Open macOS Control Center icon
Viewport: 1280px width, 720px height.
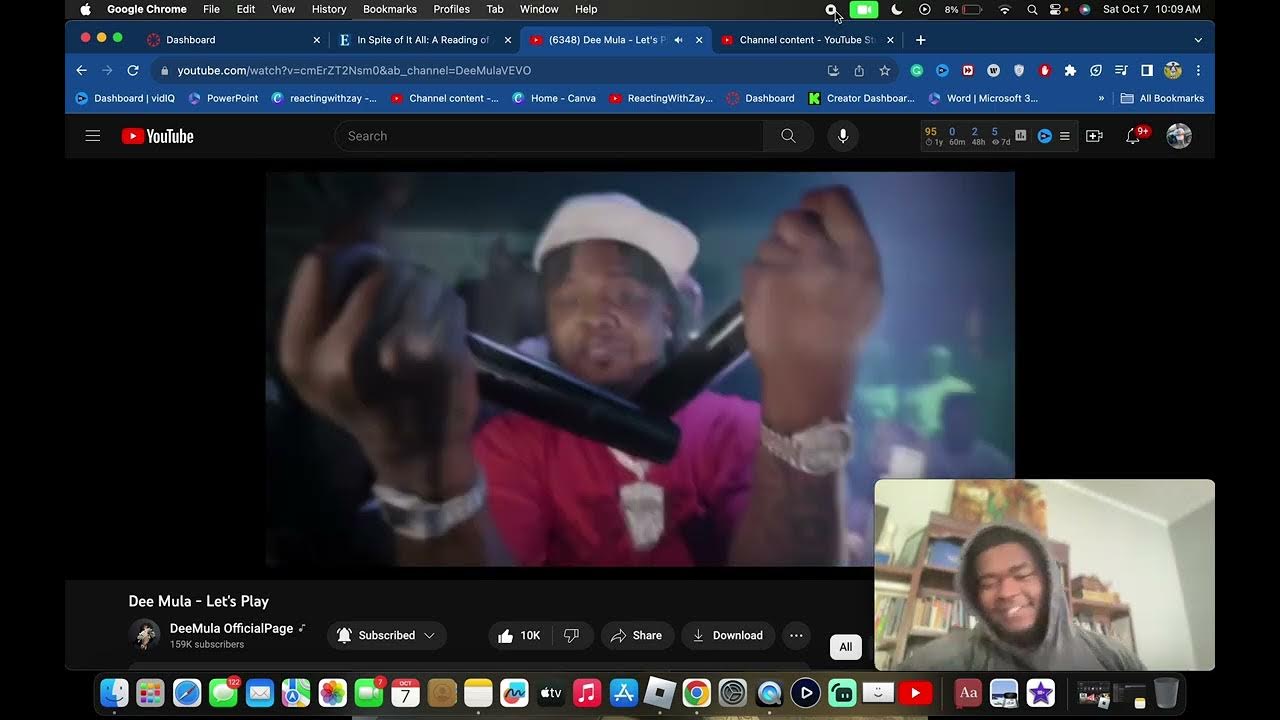(1056, 9)
